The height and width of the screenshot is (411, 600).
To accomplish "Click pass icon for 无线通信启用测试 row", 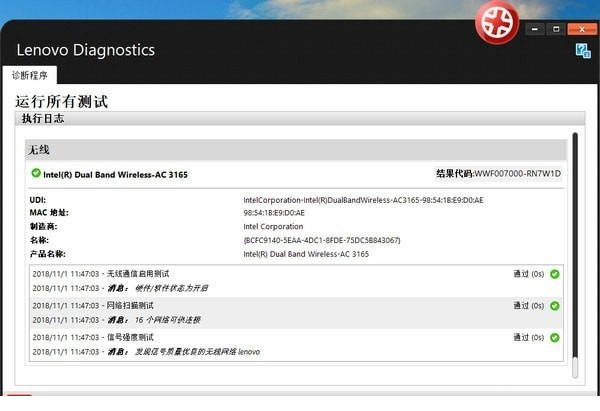I will [x=554, y=274].
